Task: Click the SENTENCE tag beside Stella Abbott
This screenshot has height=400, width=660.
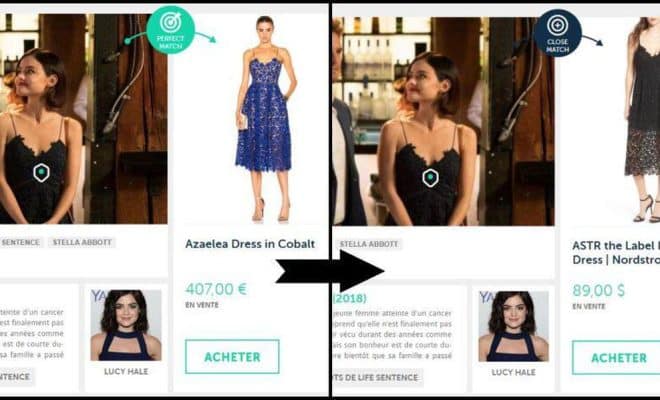Action: 21,243
